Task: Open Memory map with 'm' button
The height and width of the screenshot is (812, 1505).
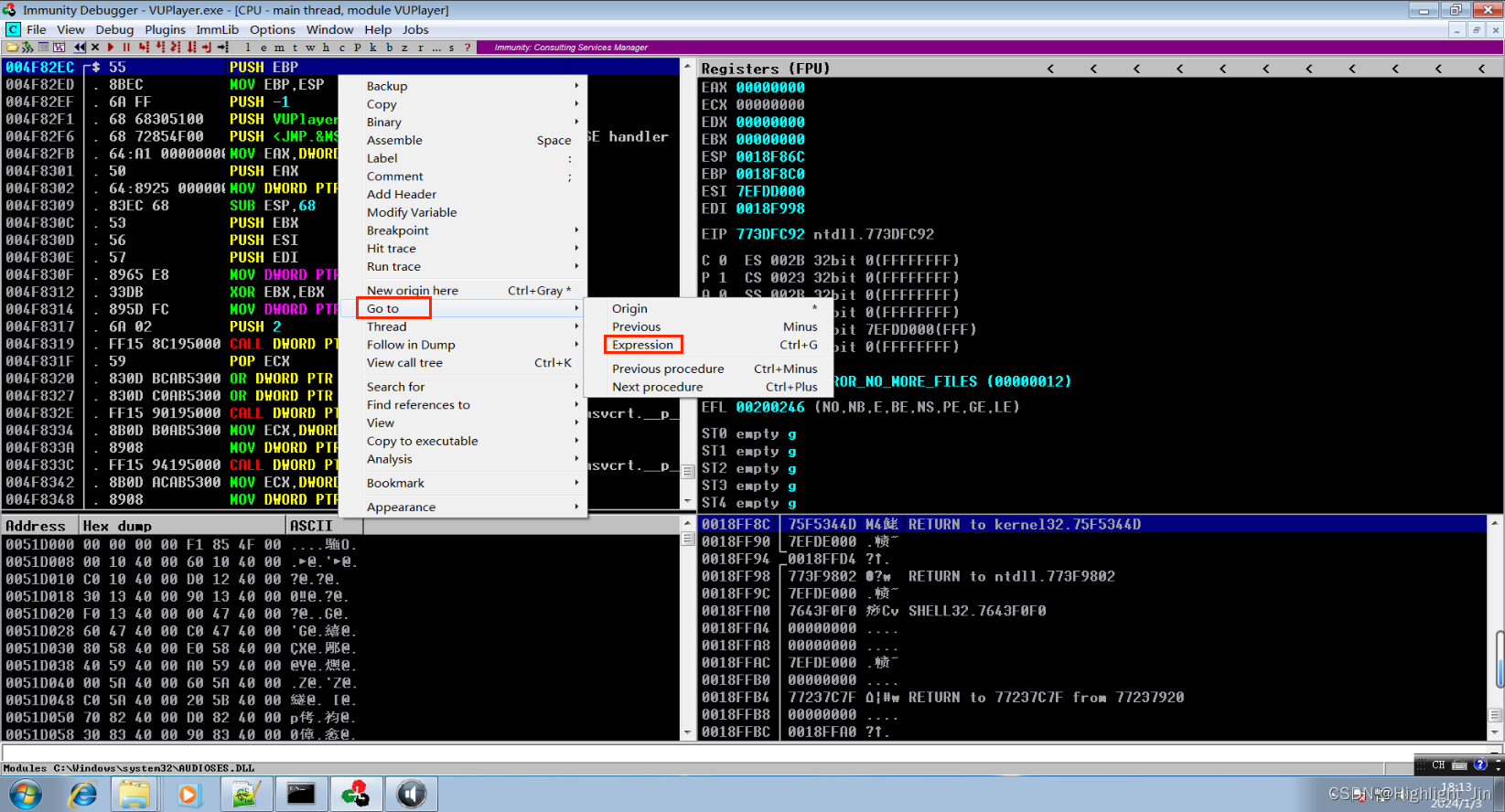Action: [279, 47]
